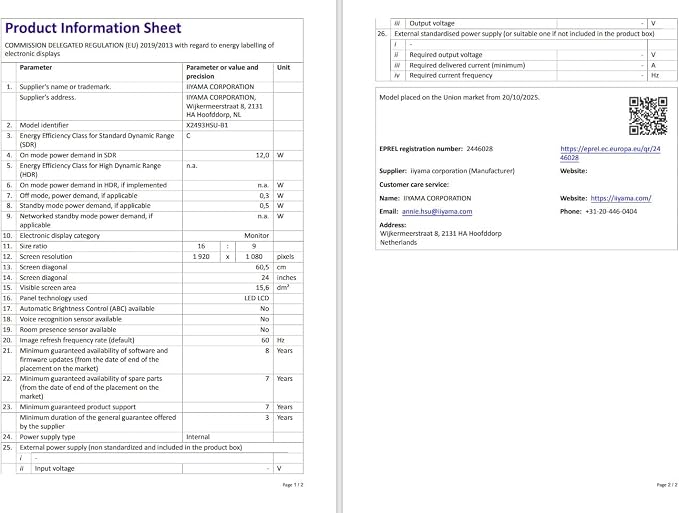679x513 pixels.
Task: Click the EPREL registration number 2446028
Action: 479,148
